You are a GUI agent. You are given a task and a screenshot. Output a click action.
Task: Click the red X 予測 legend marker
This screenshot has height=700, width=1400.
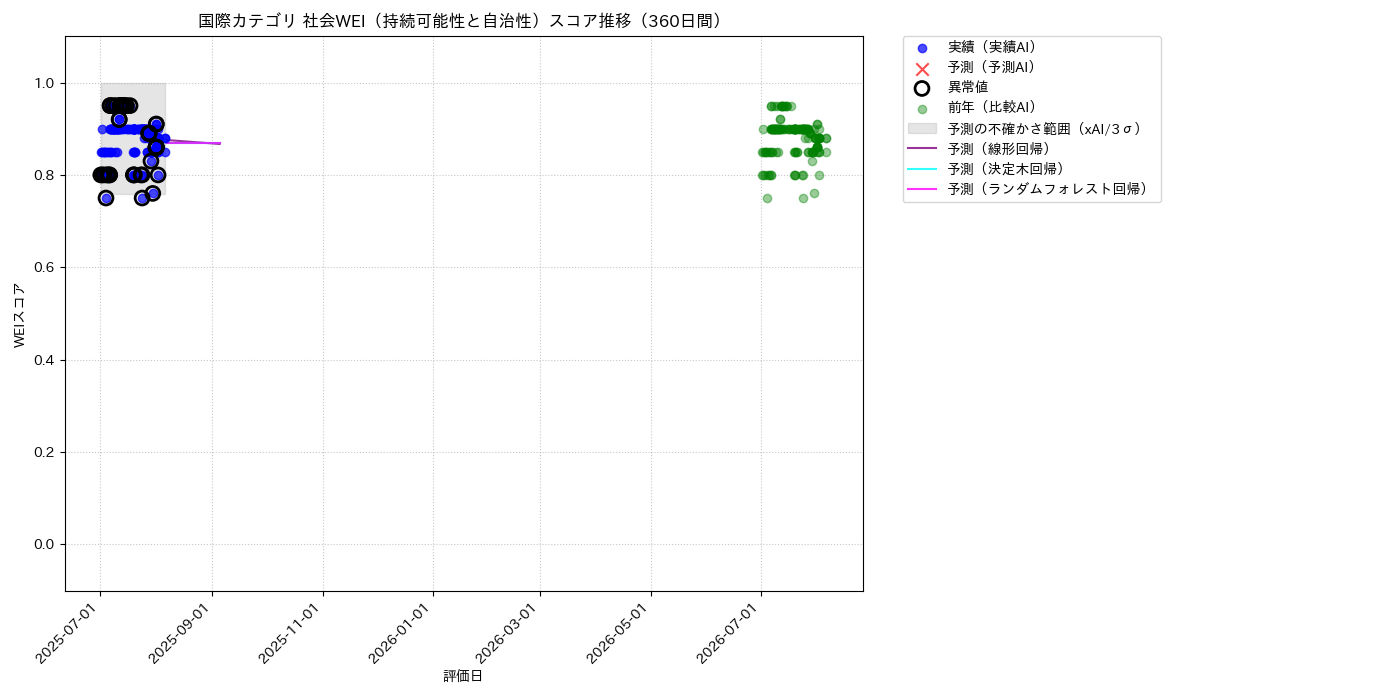[922, 68]
